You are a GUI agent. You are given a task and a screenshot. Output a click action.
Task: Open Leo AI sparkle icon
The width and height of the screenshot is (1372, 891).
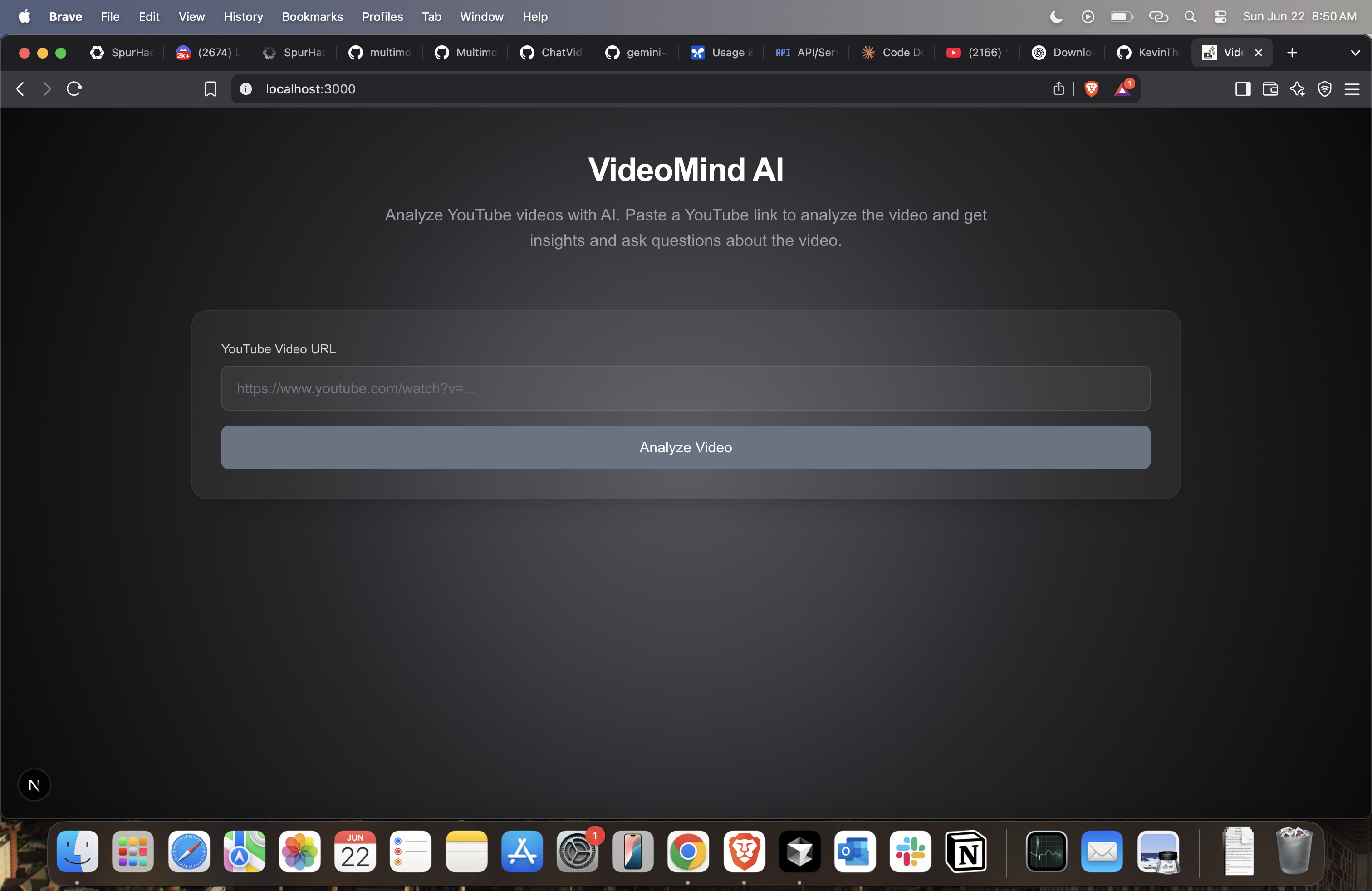(x=1297, y=89)
